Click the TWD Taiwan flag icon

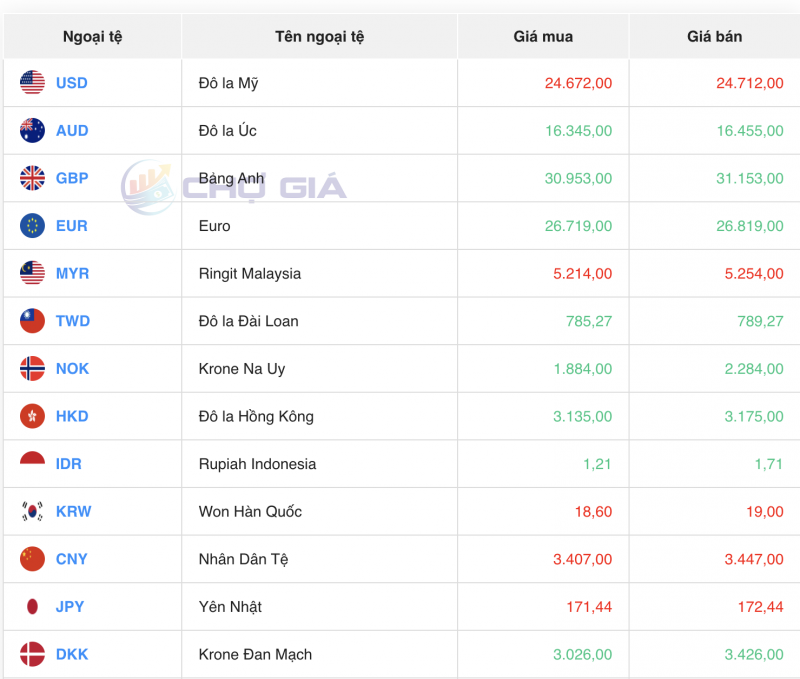point(31,321)
